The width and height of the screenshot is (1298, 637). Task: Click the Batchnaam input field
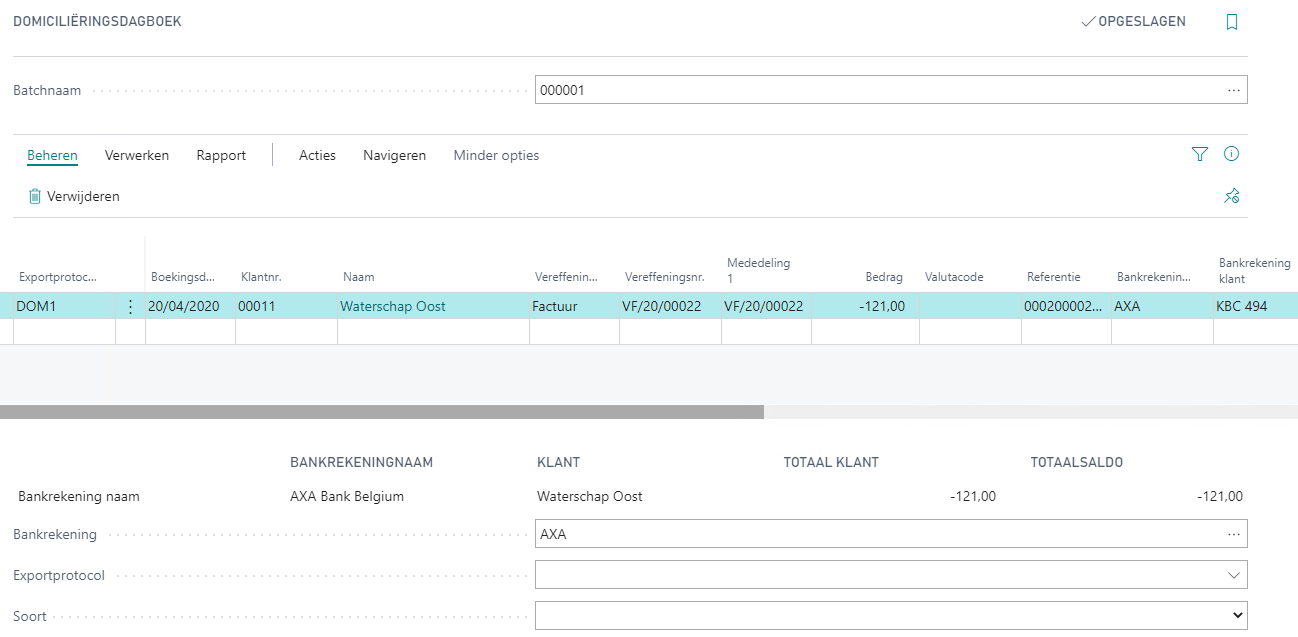point(880,90)
